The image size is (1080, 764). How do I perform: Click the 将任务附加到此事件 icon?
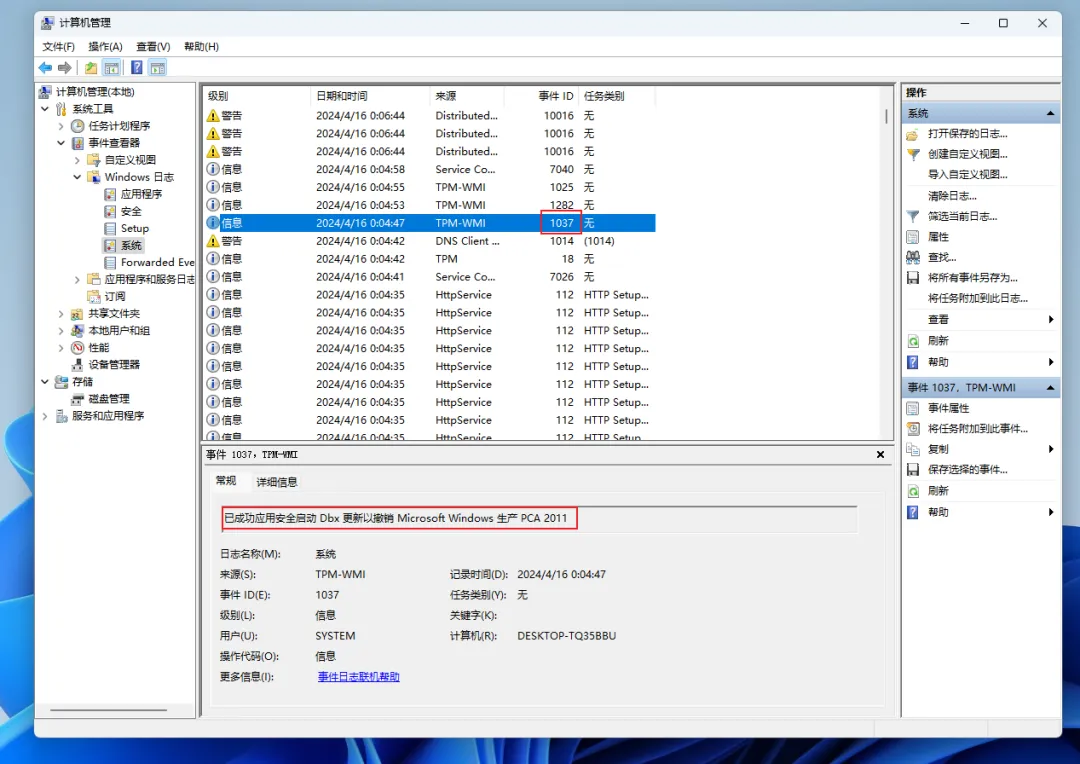coord(913,429)
